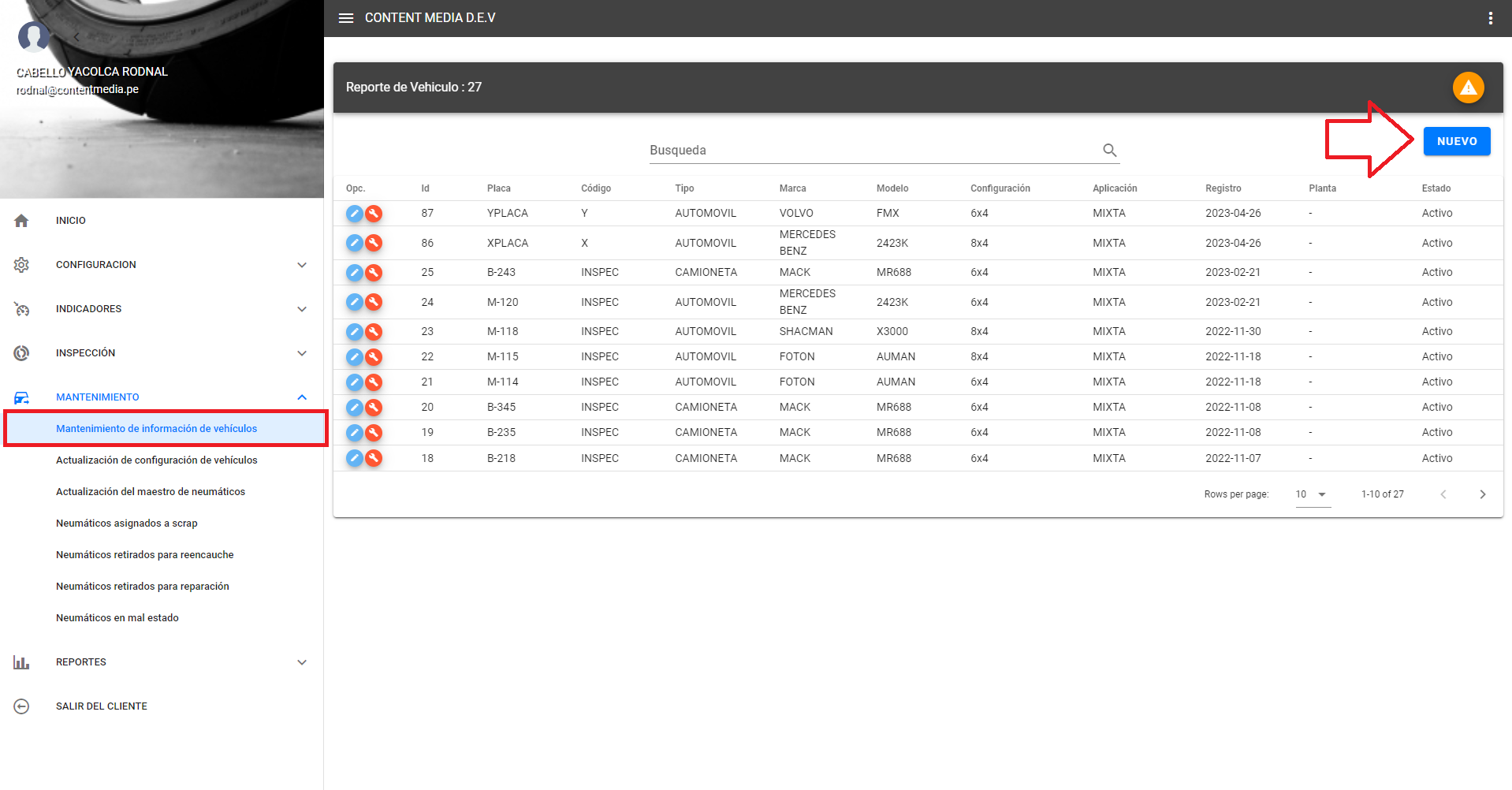1512x790 pixels.
Task: Edit vehicle YPLACA with blue pencil icon
Action: pos(355,213)
